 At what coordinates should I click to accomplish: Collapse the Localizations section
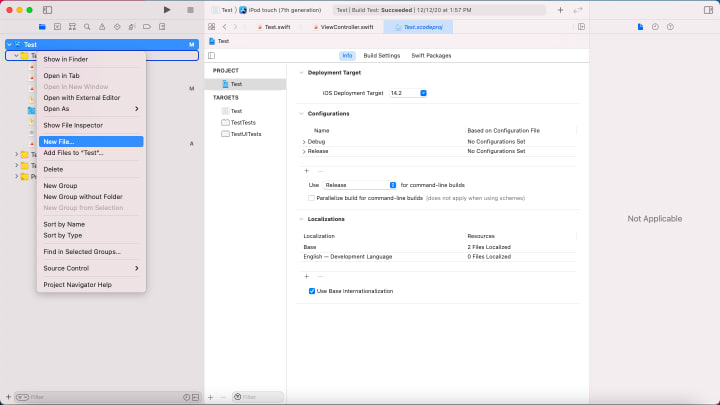tap(301, 219)
